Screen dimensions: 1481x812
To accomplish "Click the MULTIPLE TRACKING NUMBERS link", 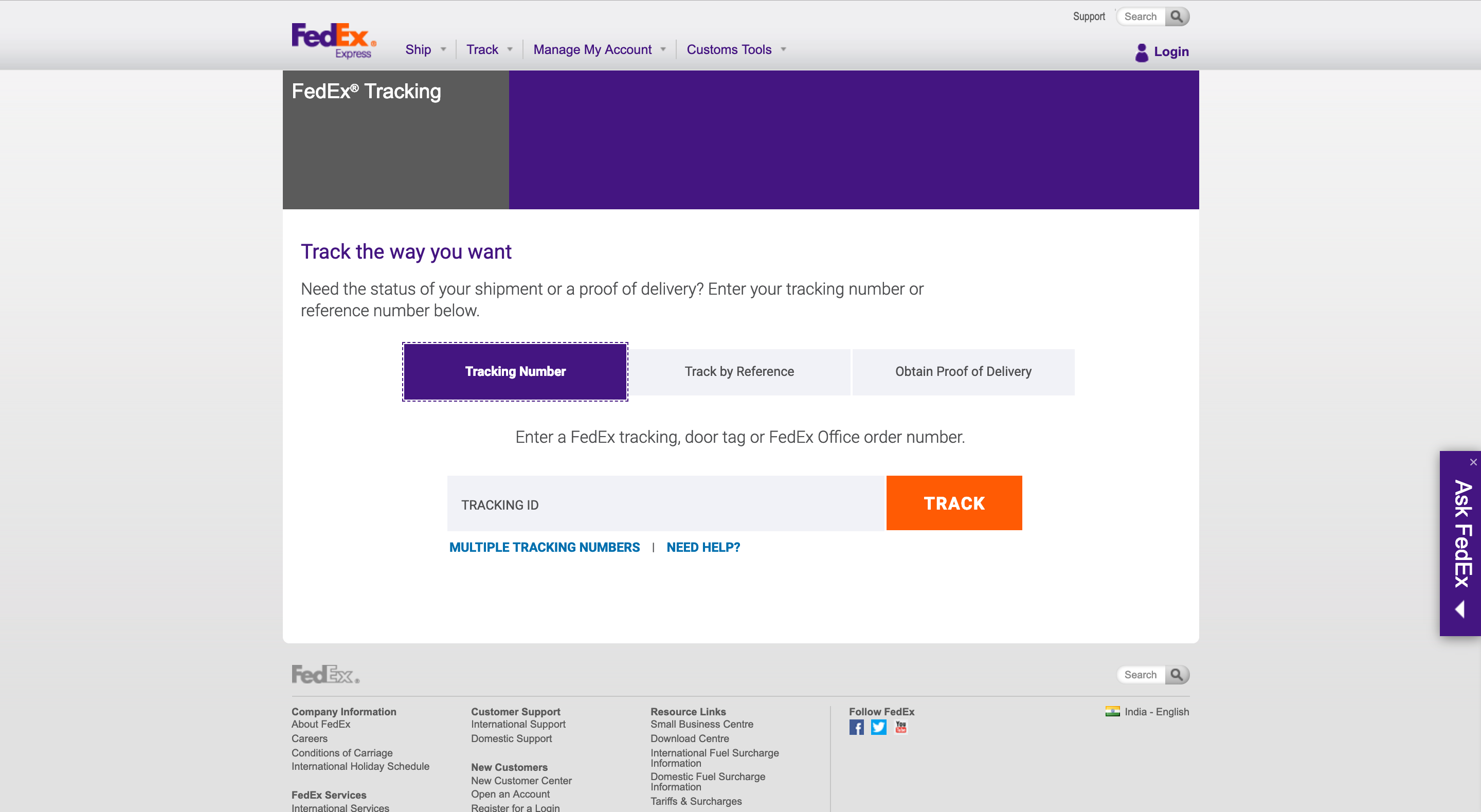I will click(x=544, y=547).
